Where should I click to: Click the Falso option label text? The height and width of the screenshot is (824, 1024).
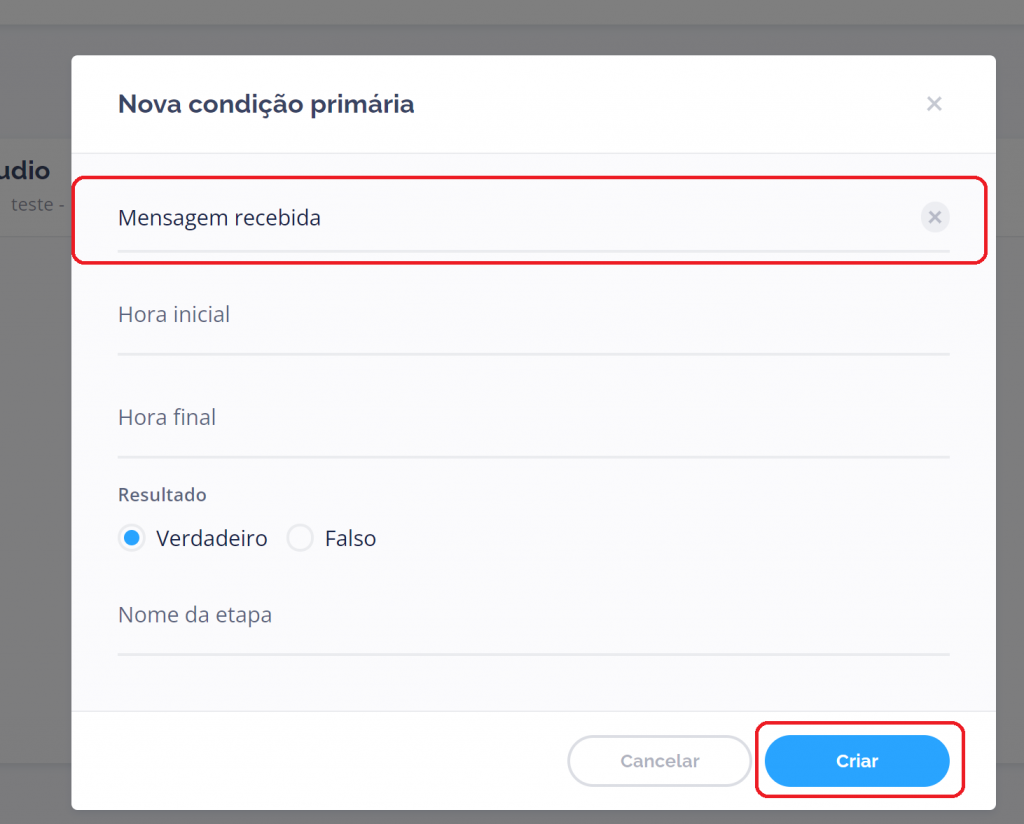350,538
